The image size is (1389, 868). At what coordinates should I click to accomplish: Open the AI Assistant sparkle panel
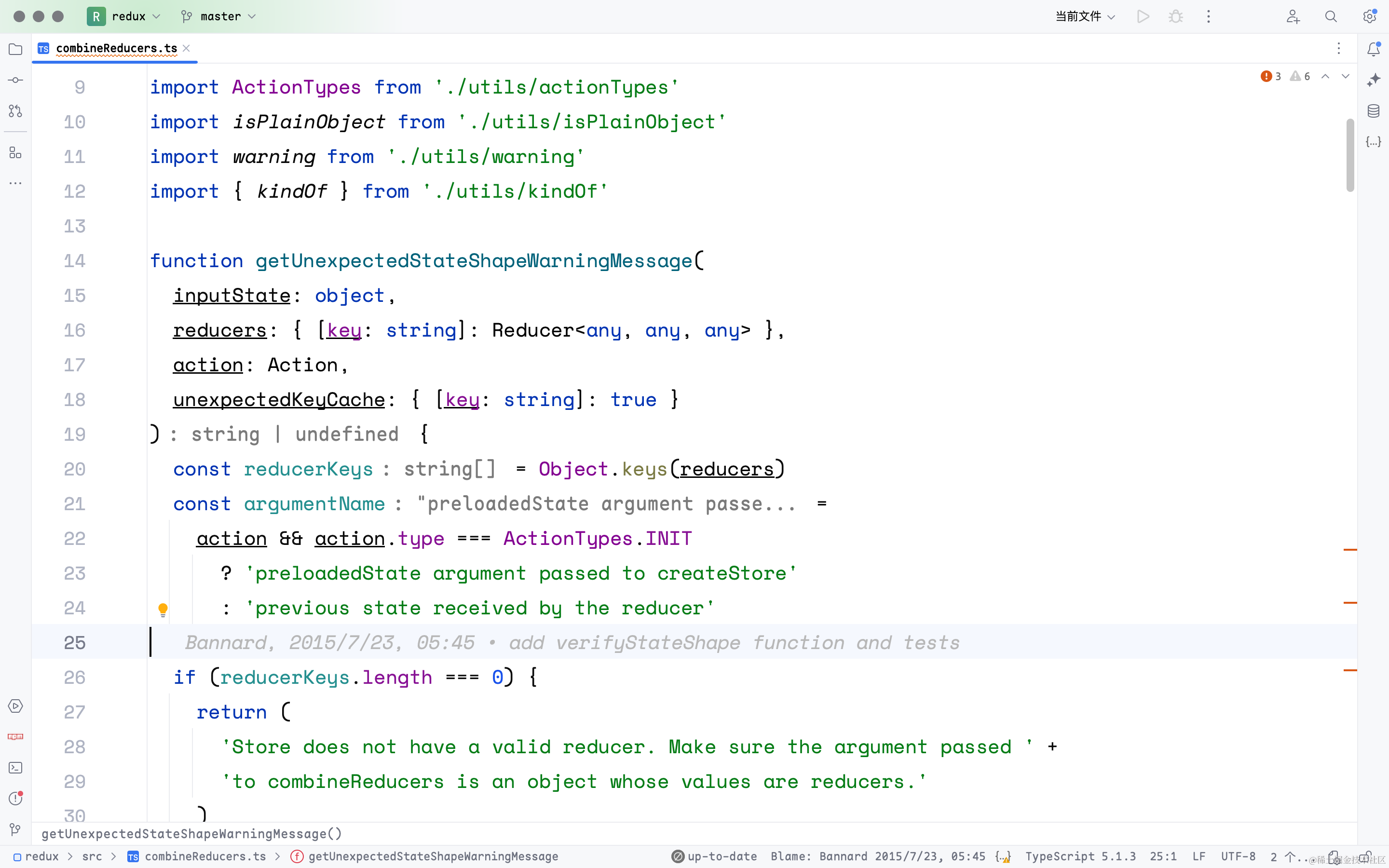click(x=1374, y=80)
